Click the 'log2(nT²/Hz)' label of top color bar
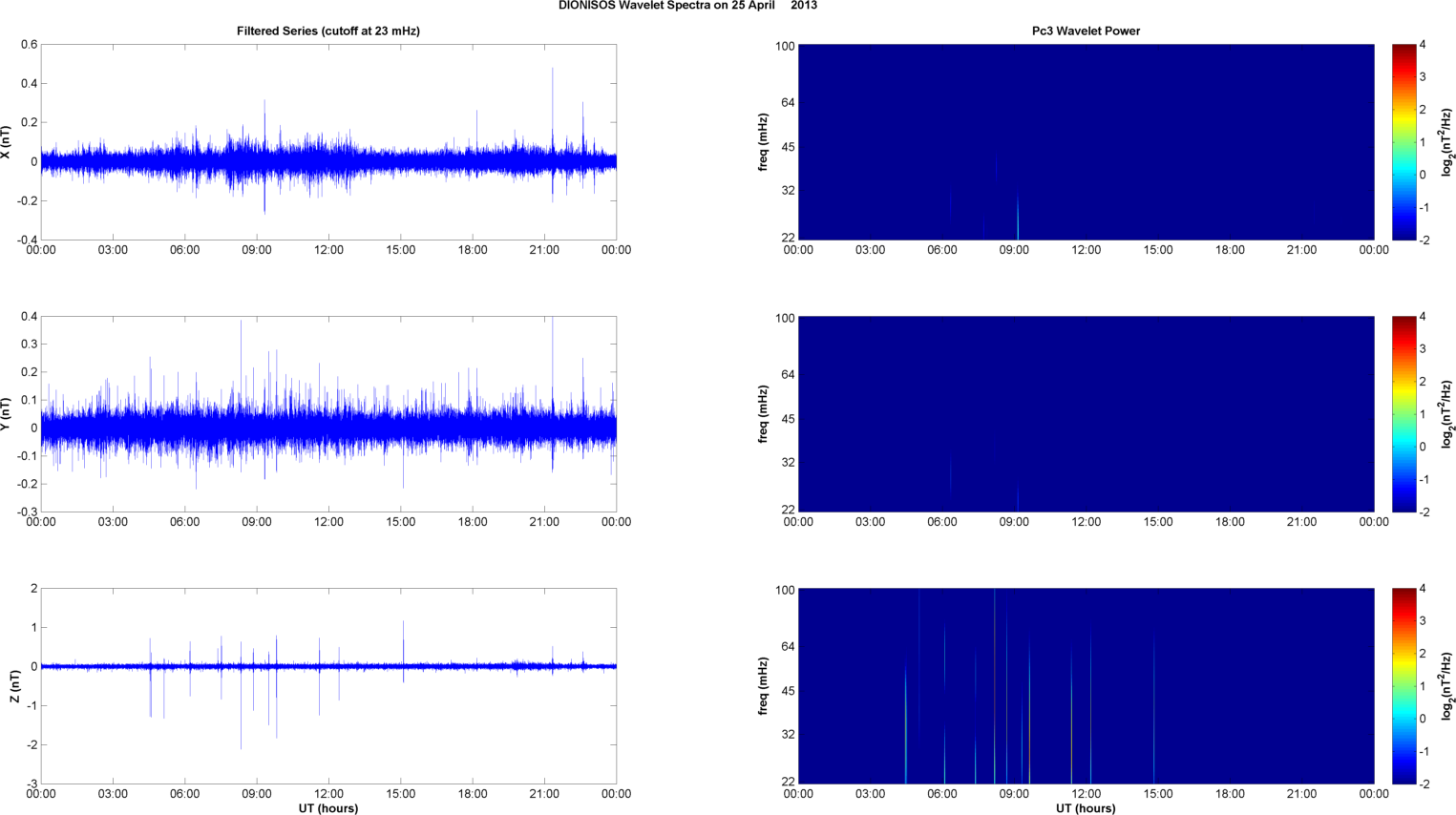Screen dimensions: 1456x815 click(1447, 142)
